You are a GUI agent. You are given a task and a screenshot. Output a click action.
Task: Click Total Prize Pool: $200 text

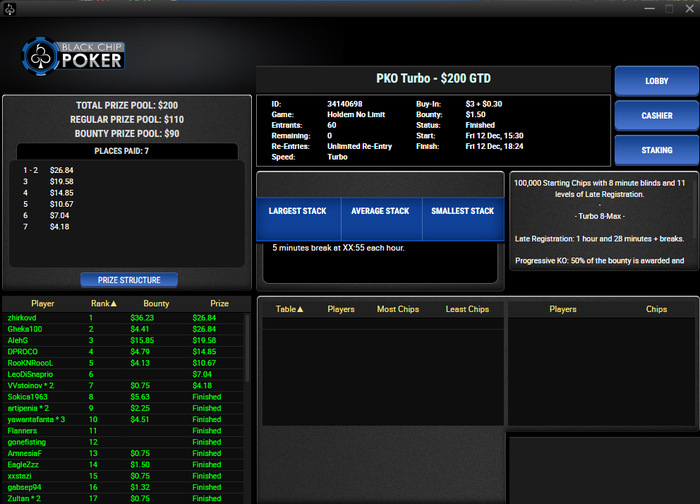click(127, 105)
